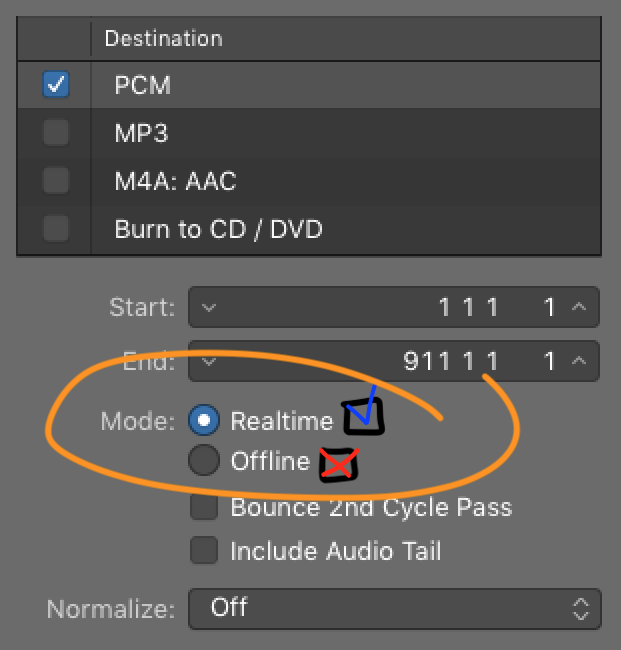Click the Start field down chevron
The width and height of the screenshot is (621, 650).
(208, 308)
